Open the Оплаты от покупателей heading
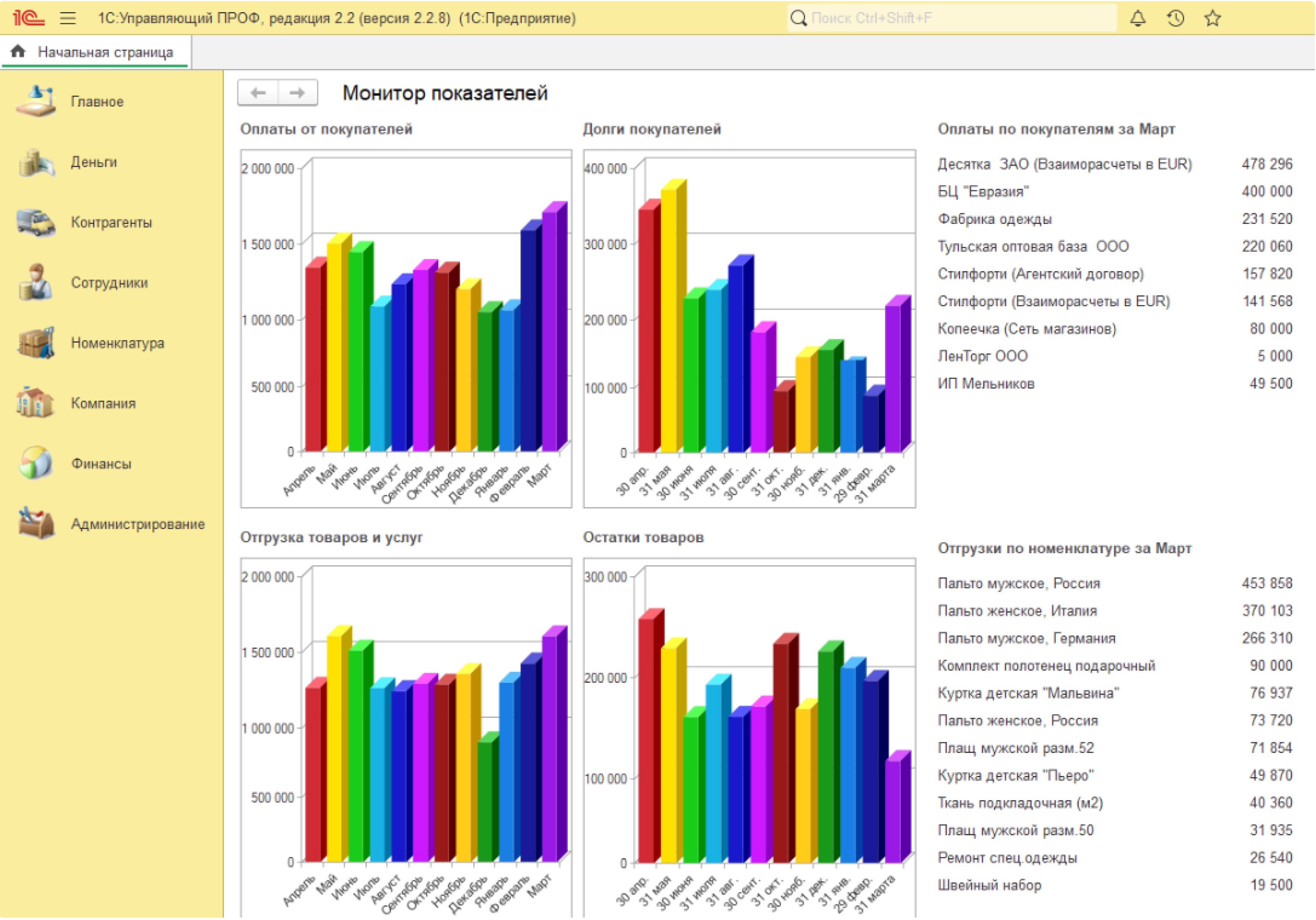The width and height of the screenshot is (1316, 920). 326,129
